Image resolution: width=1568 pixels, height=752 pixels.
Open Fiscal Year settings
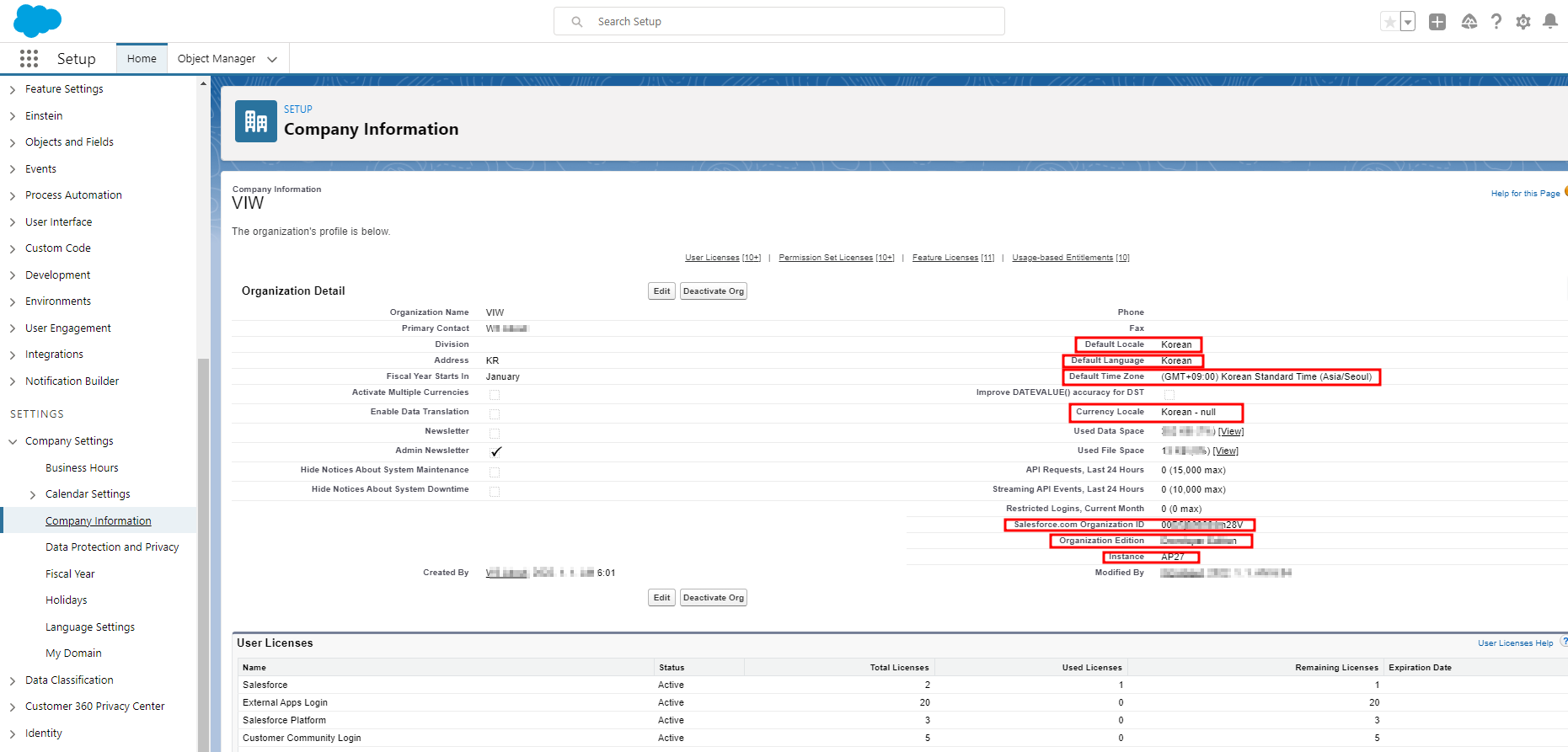click(x=70, y=574)
